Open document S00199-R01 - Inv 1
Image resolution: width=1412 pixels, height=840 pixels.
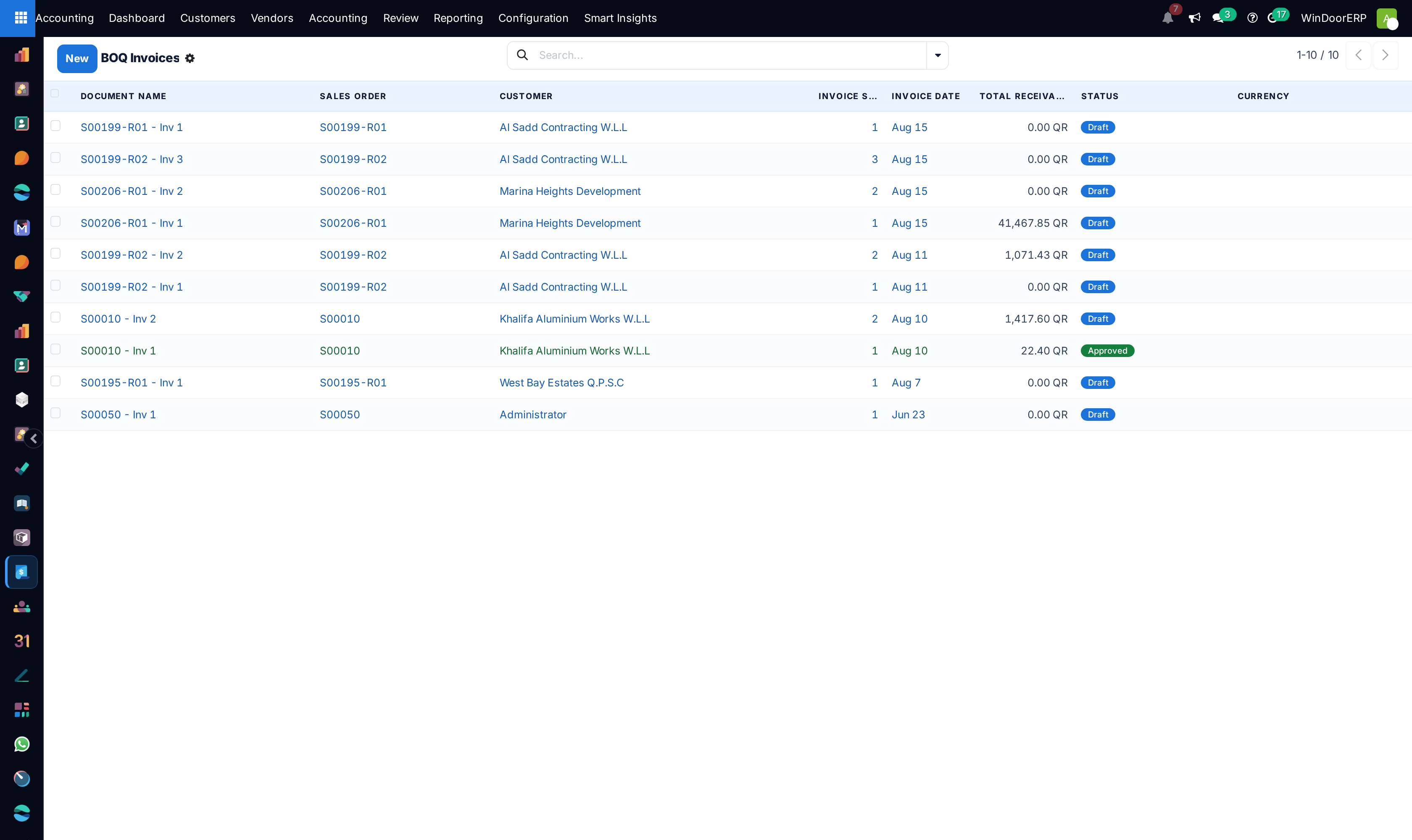132,127
